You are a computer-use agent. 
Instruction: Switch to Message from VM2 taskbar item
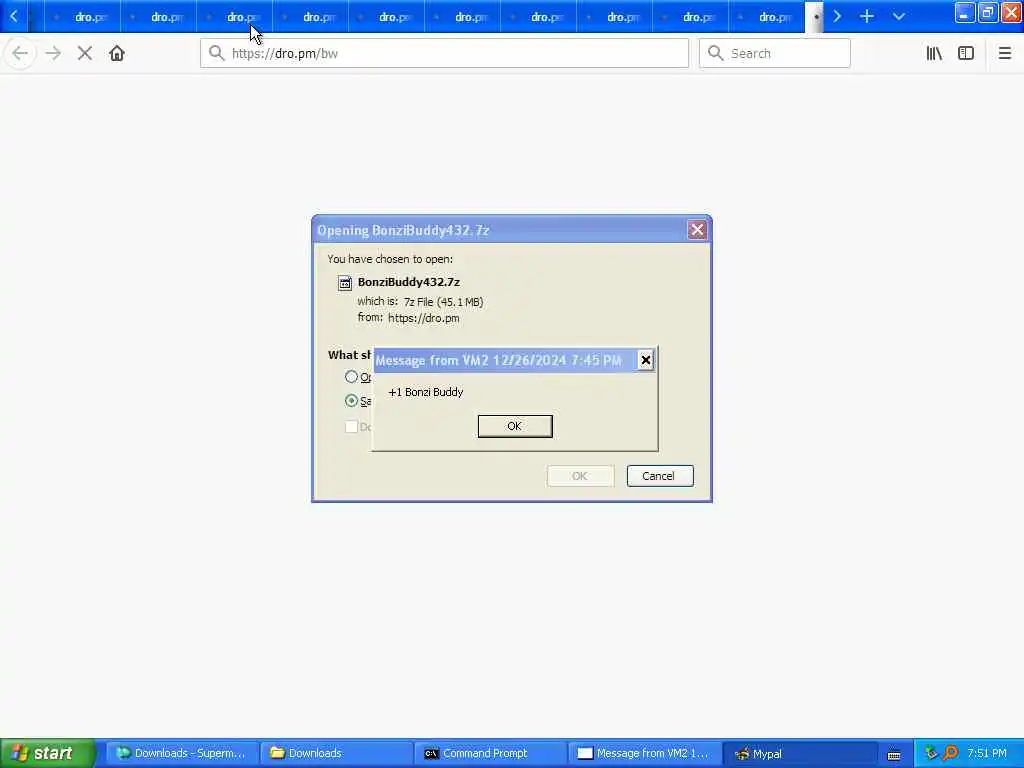click(645, 754)
